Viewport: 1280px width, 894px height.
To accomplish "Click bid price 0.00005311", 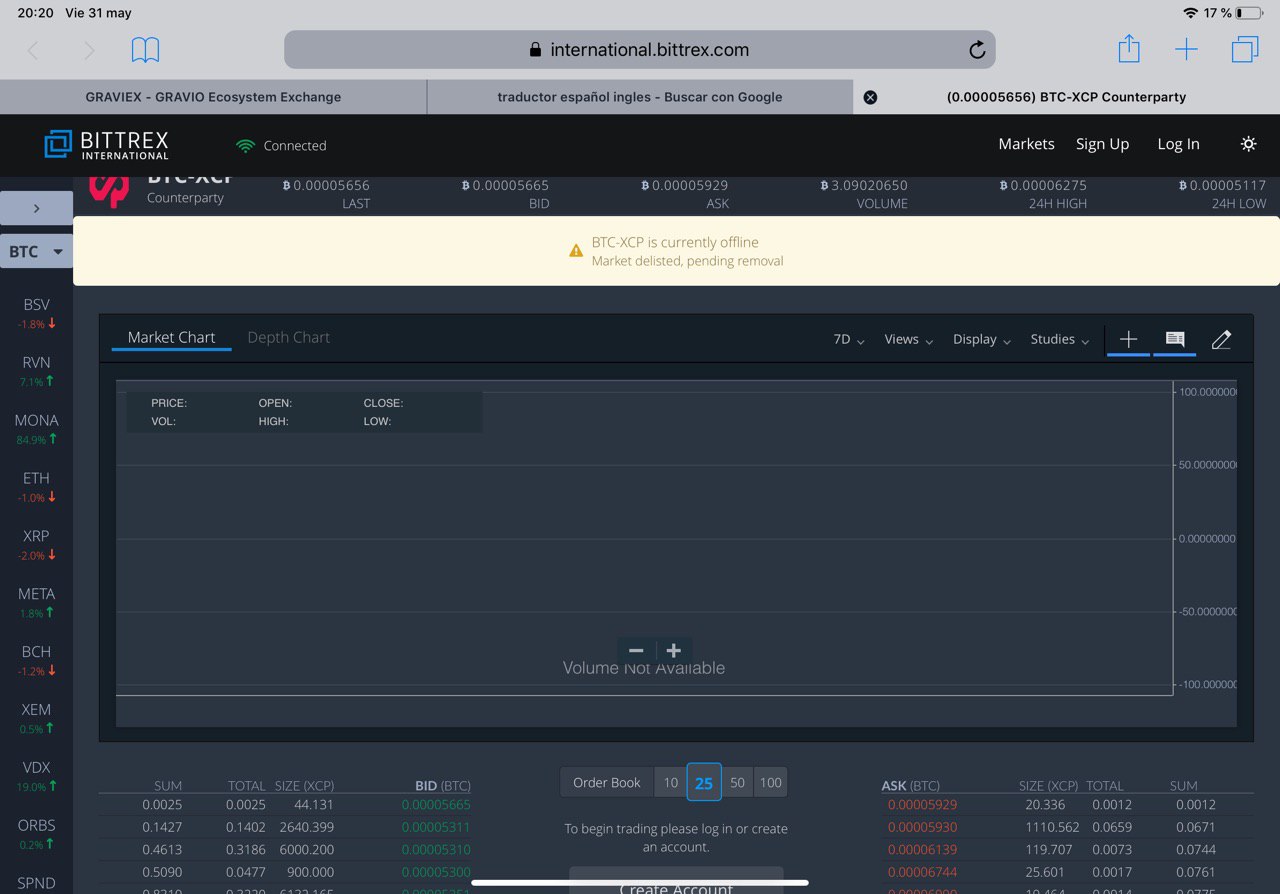I will [436, 827].
